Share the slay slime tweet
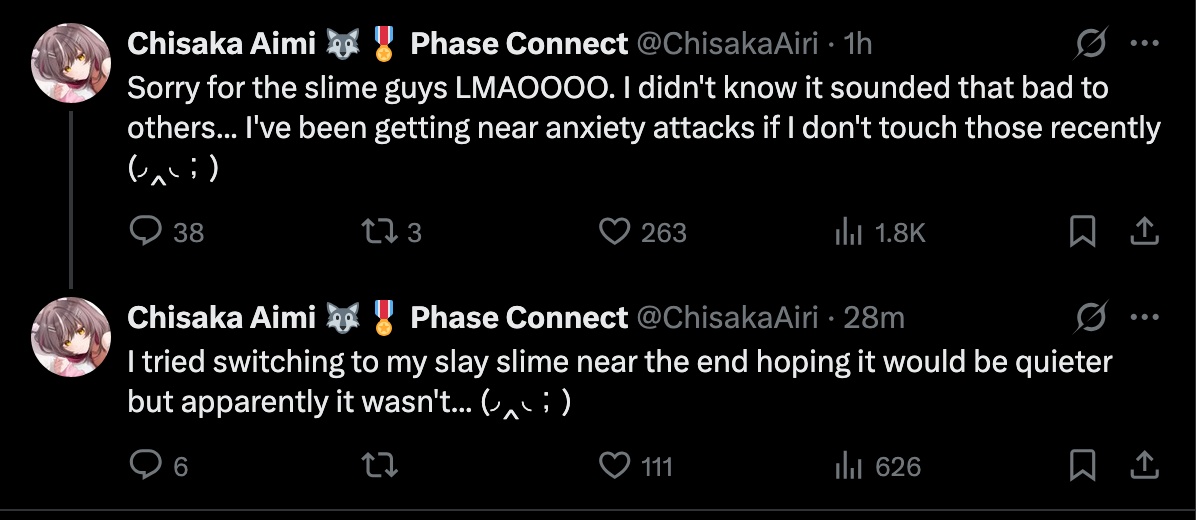1196x520 pixels. point(1143,465)
